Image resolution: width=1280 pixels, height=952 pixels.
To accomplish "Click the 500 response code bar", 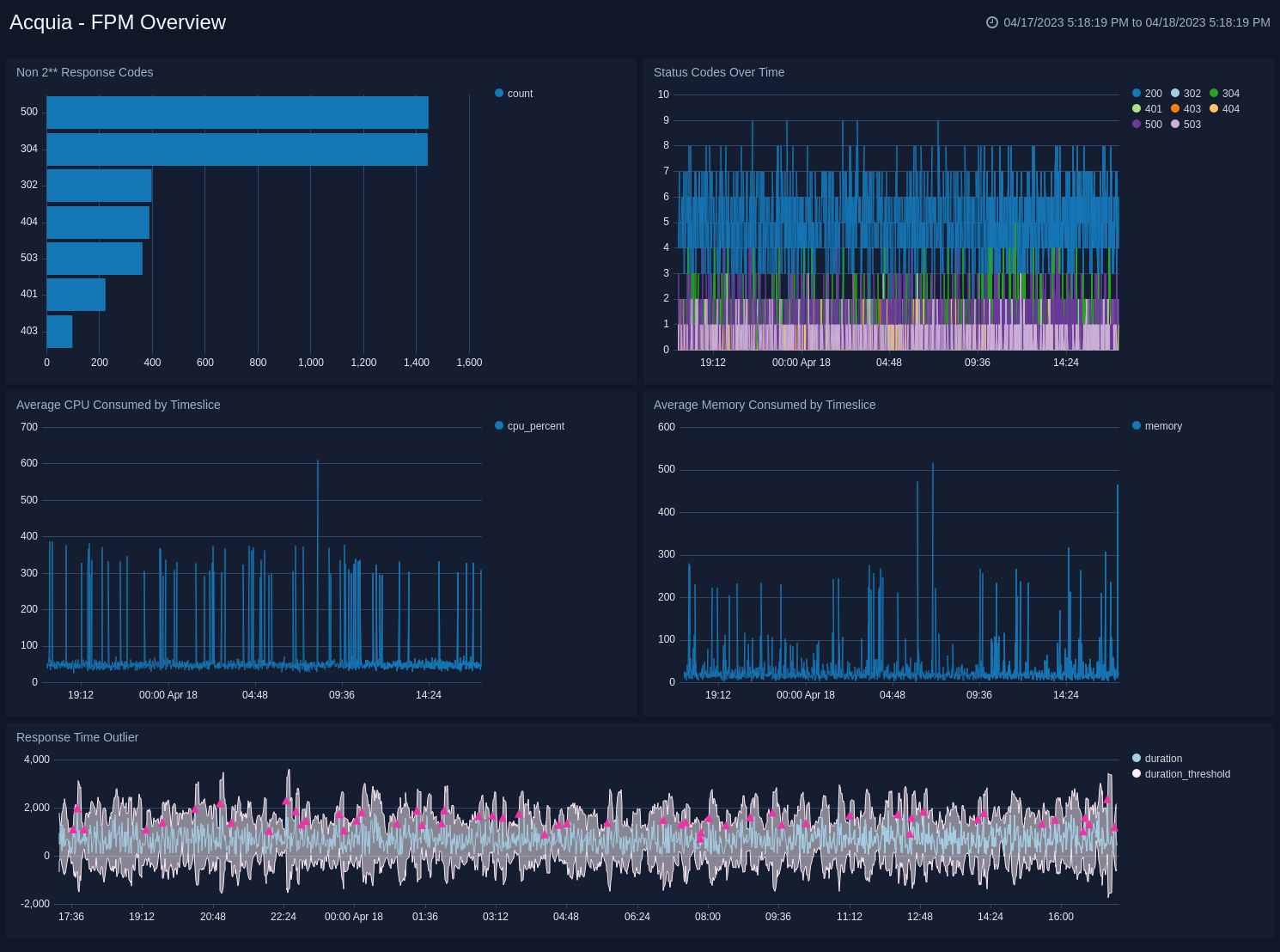I will [237, 113].
